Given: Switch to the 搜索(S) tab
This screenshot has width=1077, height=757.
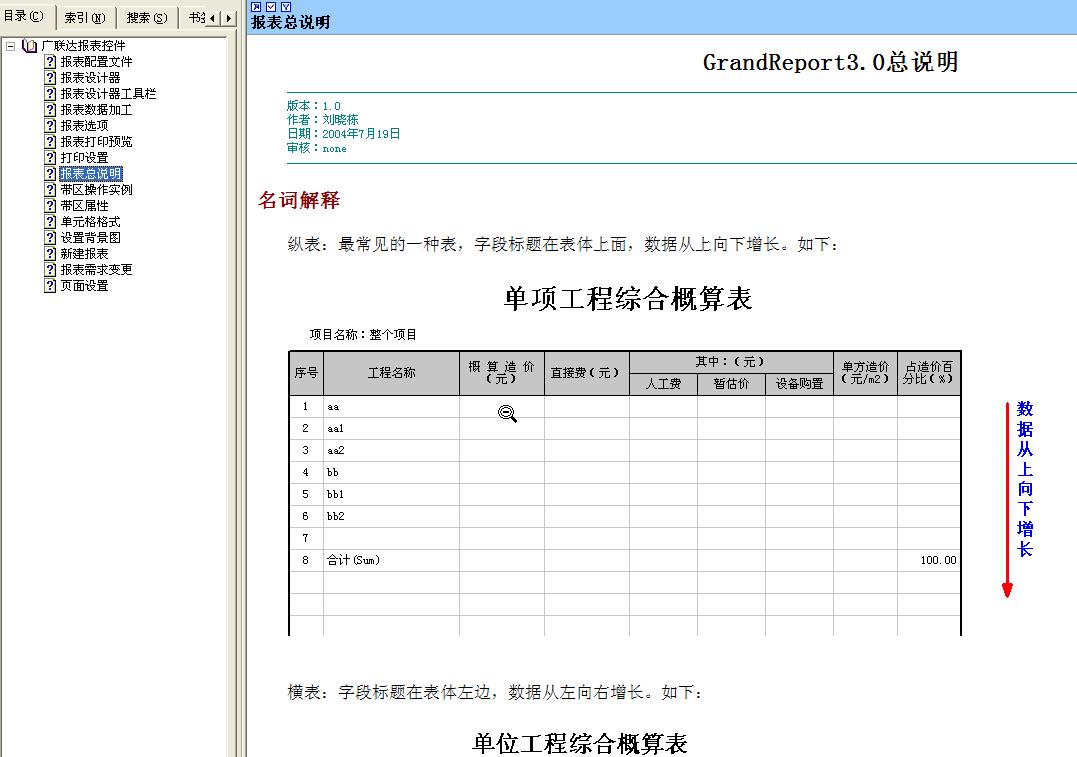Looking at the screenshot, I should click(x=147, y=18).
